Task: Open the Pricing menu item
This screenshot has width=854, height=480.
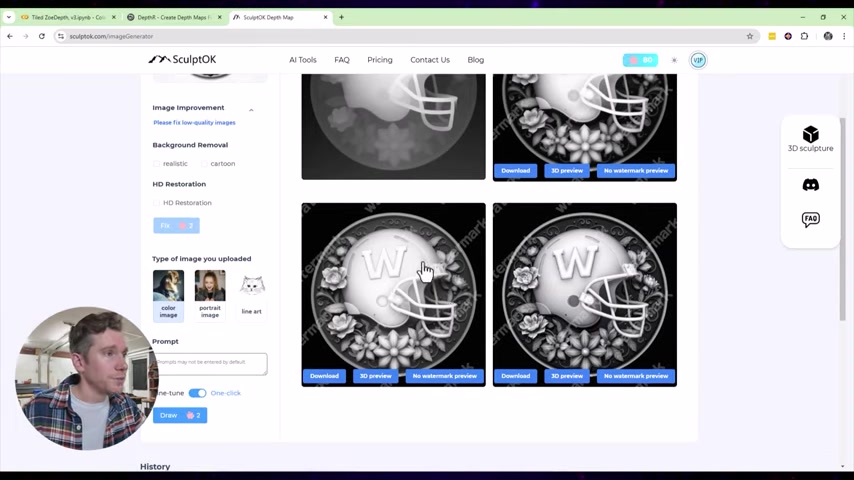Action: pos(380,60)
